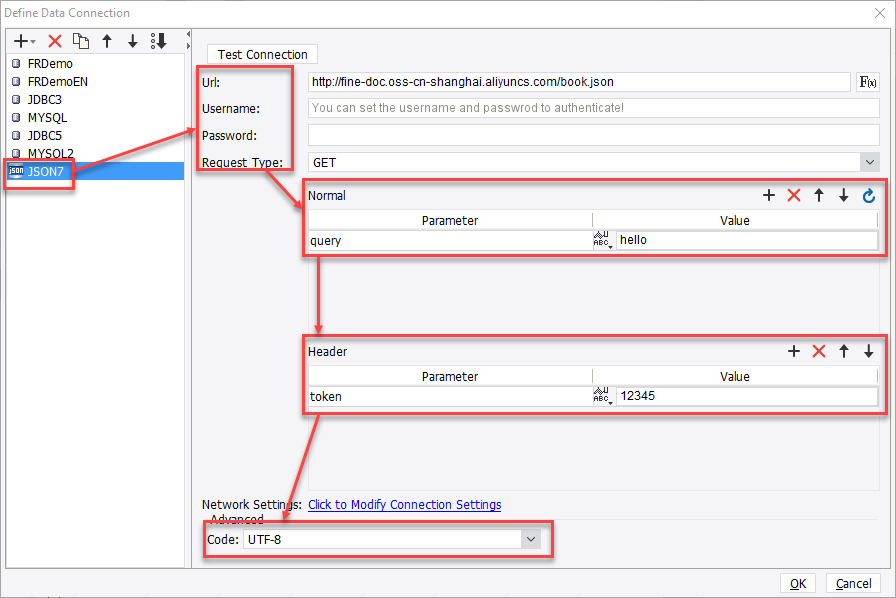Click the sort connections icon
896x598 pixels.
pyautogui.click(x=158, y=41)
